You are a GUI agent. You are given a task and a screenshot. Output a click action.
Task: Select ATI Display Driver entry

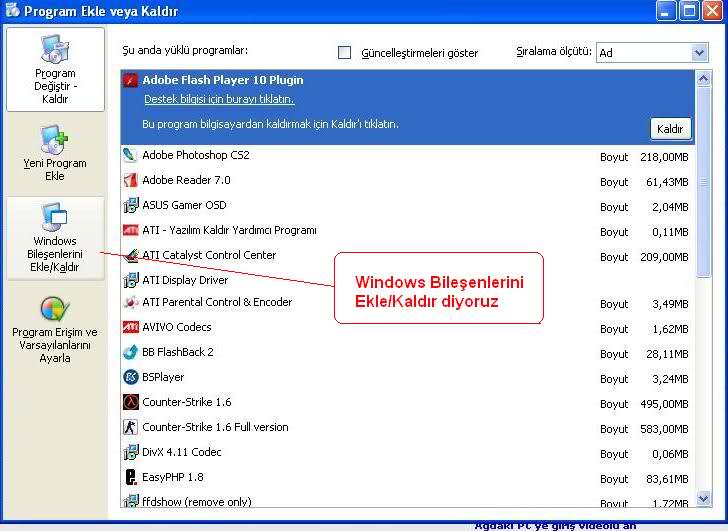point(408,281)
